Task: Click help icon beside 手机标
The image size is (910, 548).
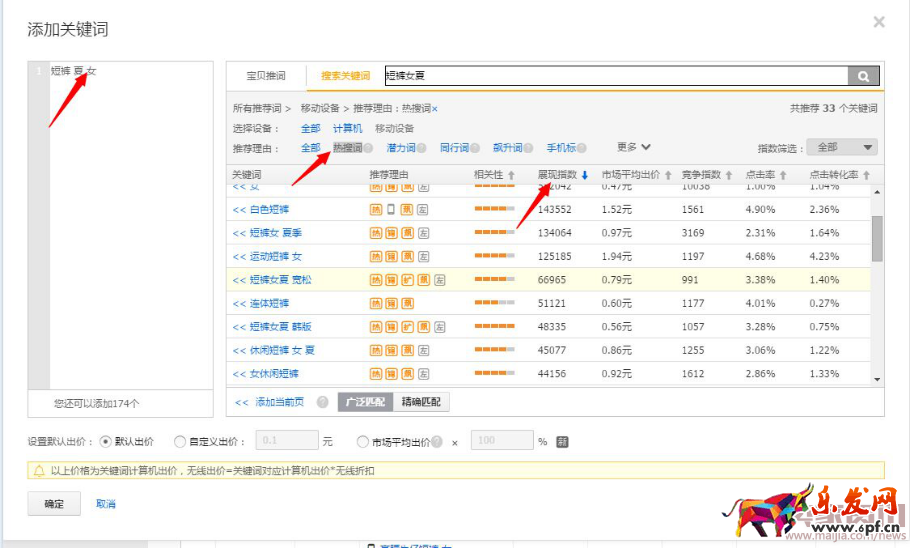Action: coord(582,148)
